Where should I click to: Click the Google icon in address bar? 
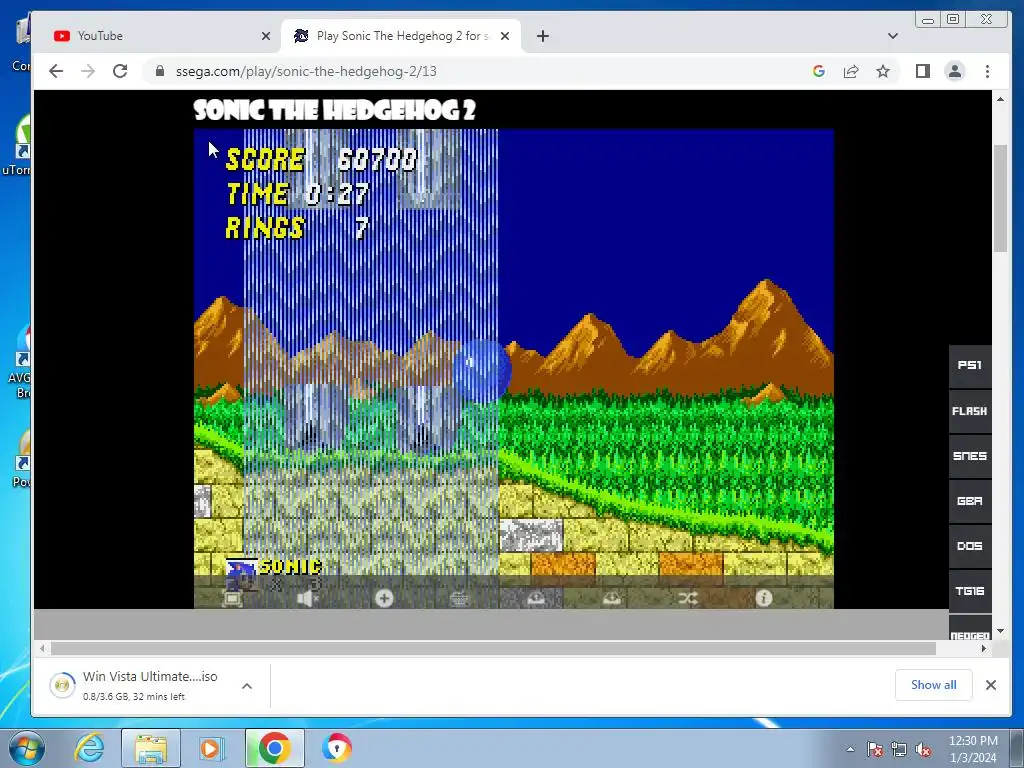pyautogui.click(x=819, y=71)
